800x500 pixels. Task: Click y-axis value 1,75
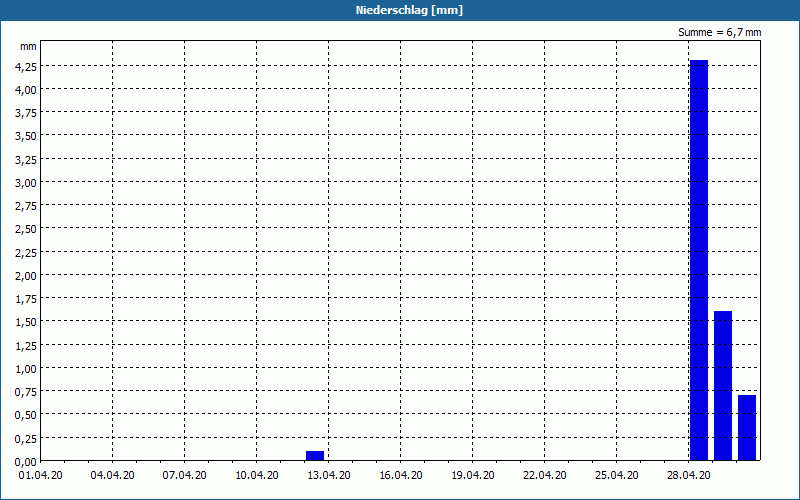[x=26, y=299]
